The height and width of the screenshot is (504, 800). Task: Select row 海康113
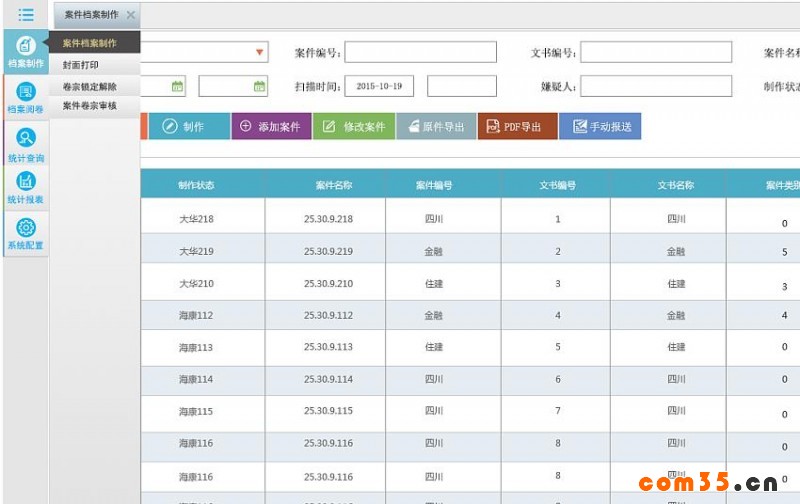pos(470,347)
